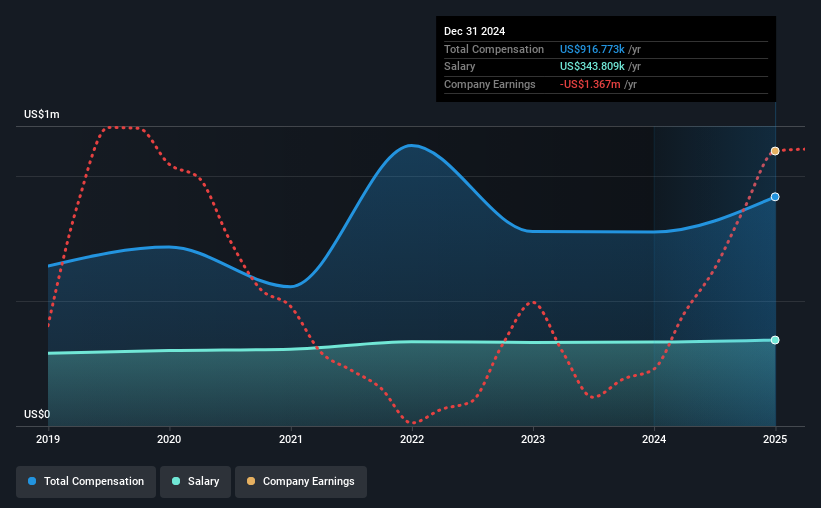Toggle the Salary legend button
Image resolution: width=821 pixels, height=508 pixels.
195,481
